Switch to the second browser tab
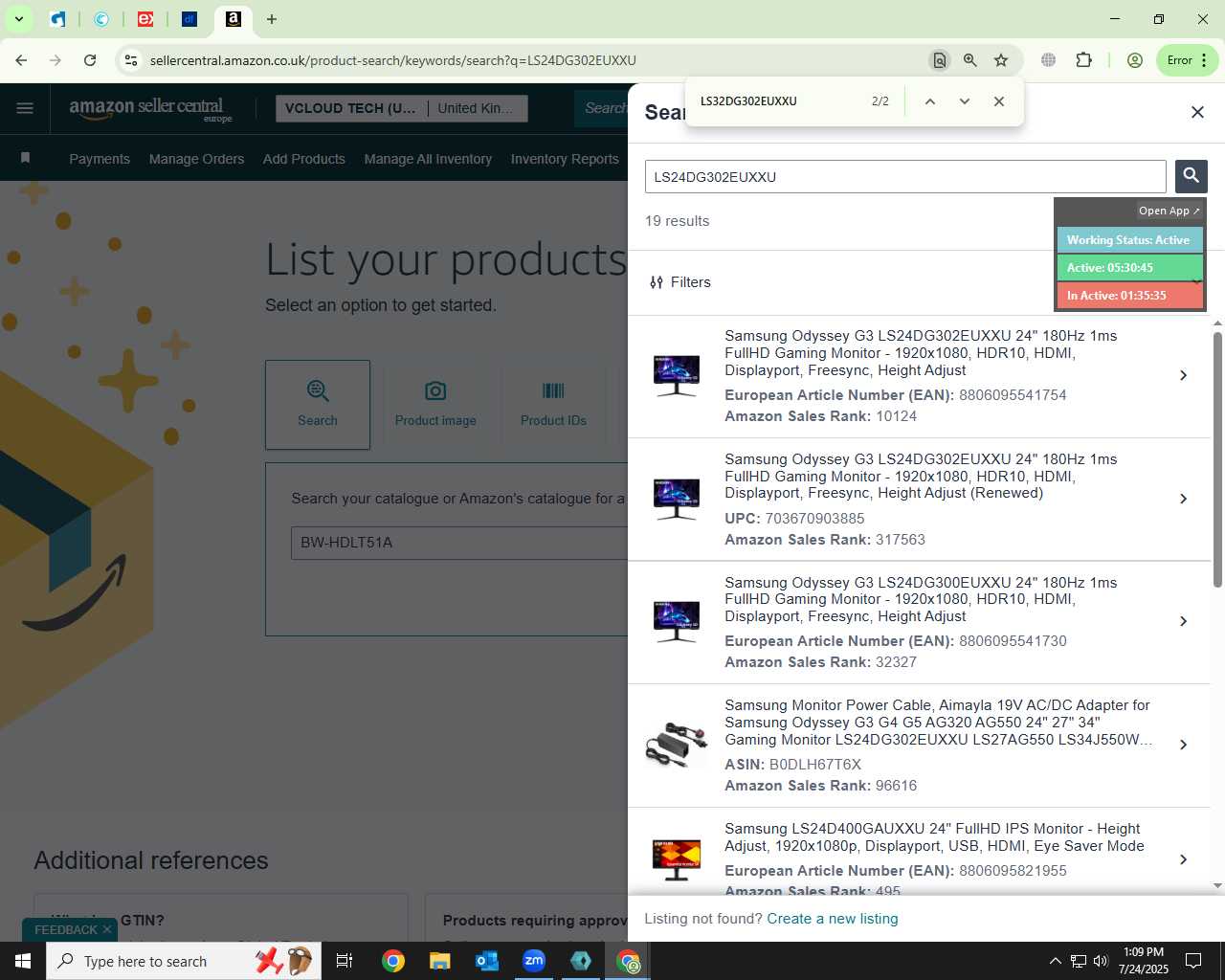Image resolution: width=1225 pixels, height=980 pixels. (x=101, y=19)
